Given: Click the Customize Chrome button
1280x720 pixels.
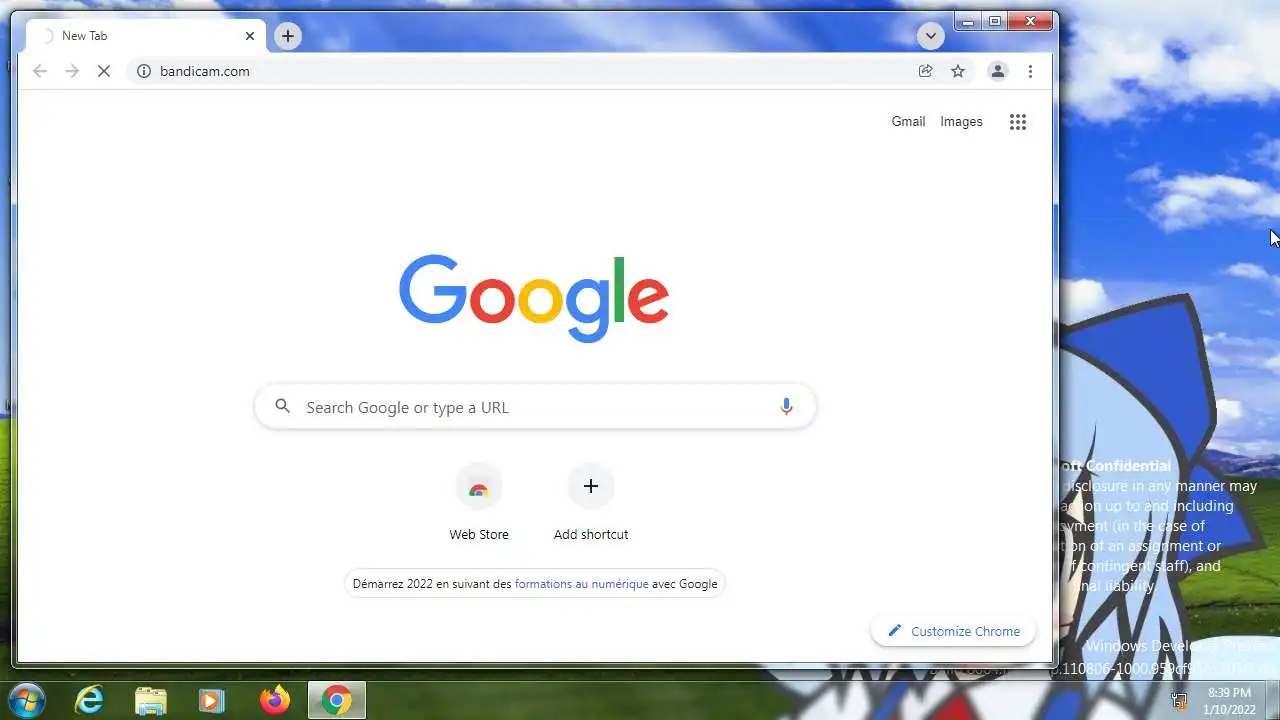Looking at the screenshot, I should tap(953, 631).
